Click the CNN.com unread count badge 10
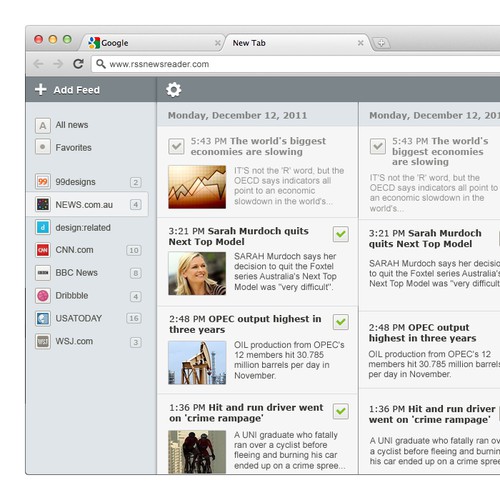 [134, 250]
